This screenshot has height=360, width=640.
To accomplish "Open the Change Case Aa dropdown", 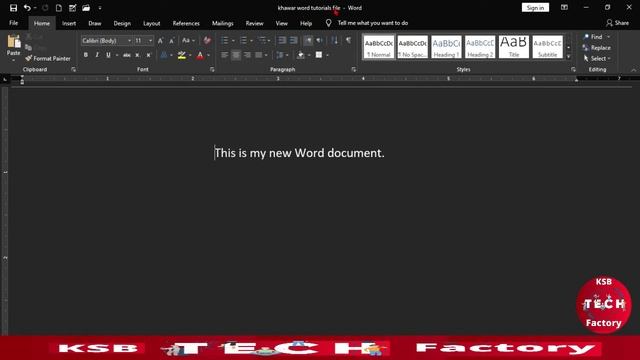I will [x=188, y=40].
